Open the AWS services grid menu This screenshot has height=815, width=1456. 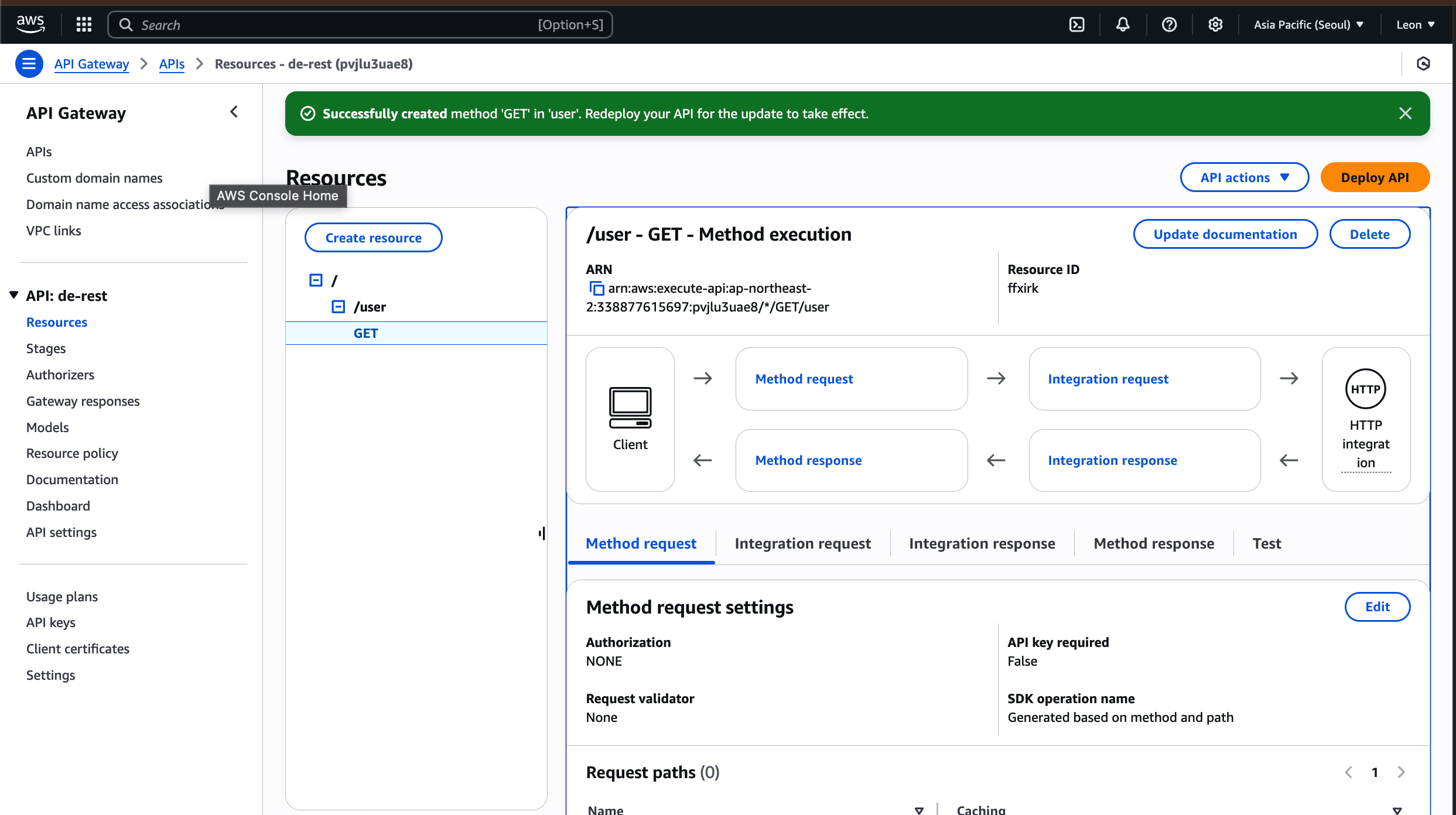(84, 25)
